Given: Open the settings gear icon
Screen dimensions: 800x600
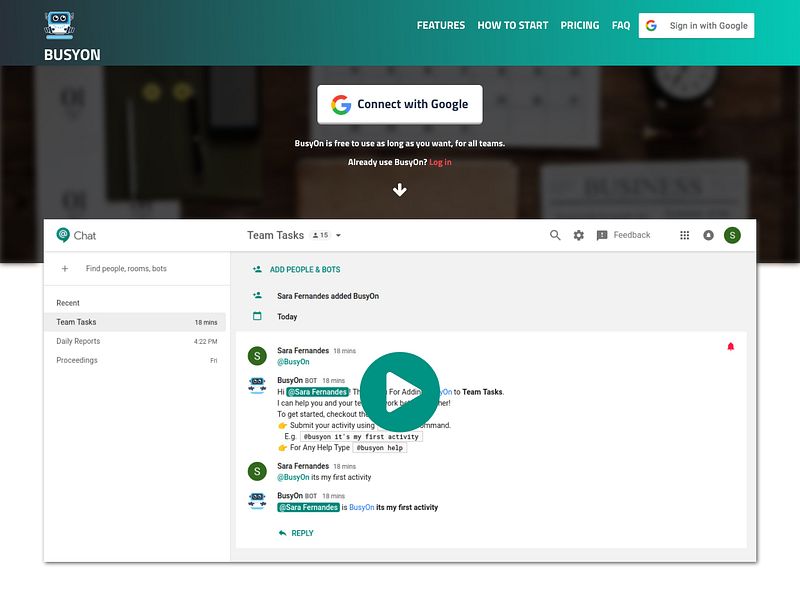Looking at the screenshot, I should pos(578,235).
